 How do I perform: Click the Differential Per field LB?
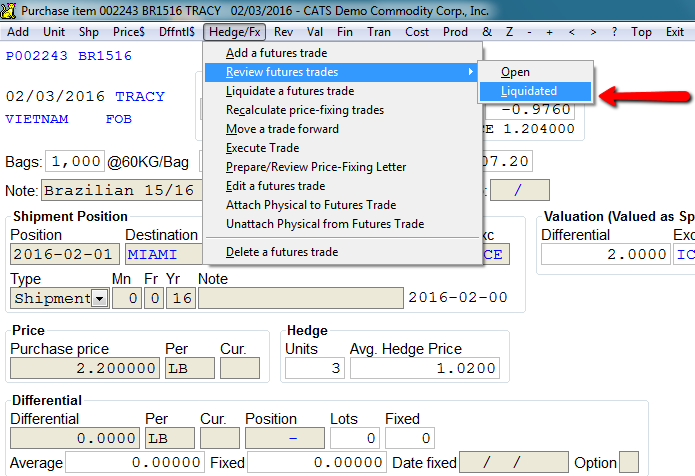pyautogui.click(x=170, y=438)
